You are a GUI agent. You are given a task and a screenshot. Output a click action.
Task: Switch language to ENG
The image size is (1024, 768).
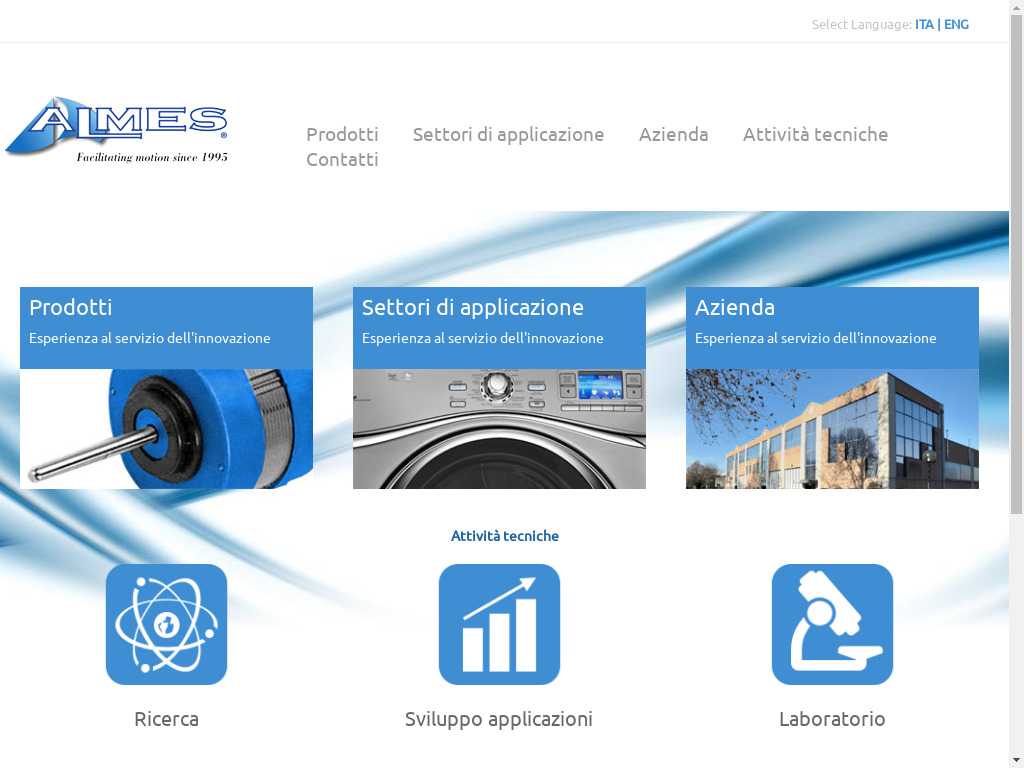[x=956, y=24]
